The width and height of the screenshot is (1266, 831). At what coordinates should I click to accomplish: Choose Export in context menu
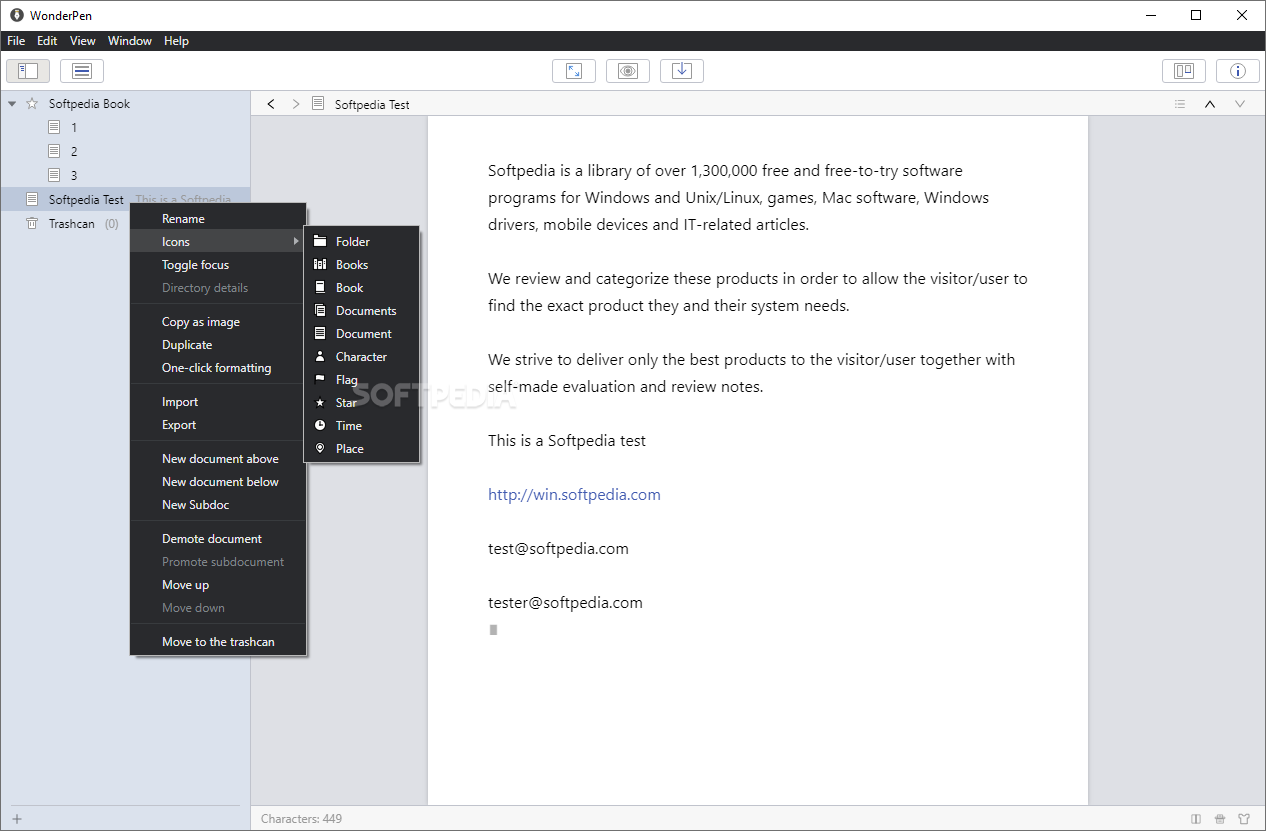click(218, 424)
